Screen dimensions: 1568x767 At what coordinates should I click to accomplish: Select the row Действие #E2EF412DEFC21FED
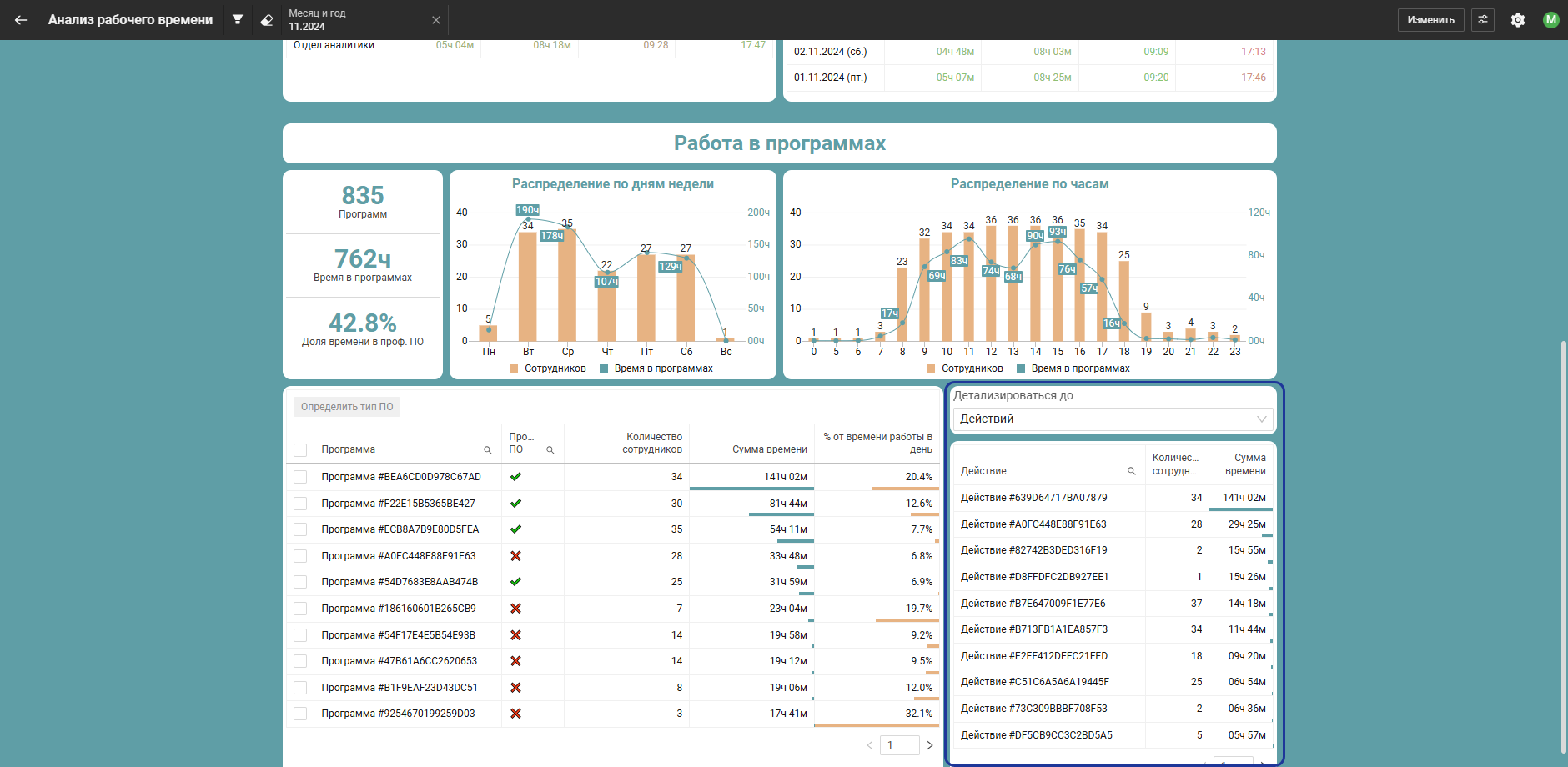(x=1113, y=656)
